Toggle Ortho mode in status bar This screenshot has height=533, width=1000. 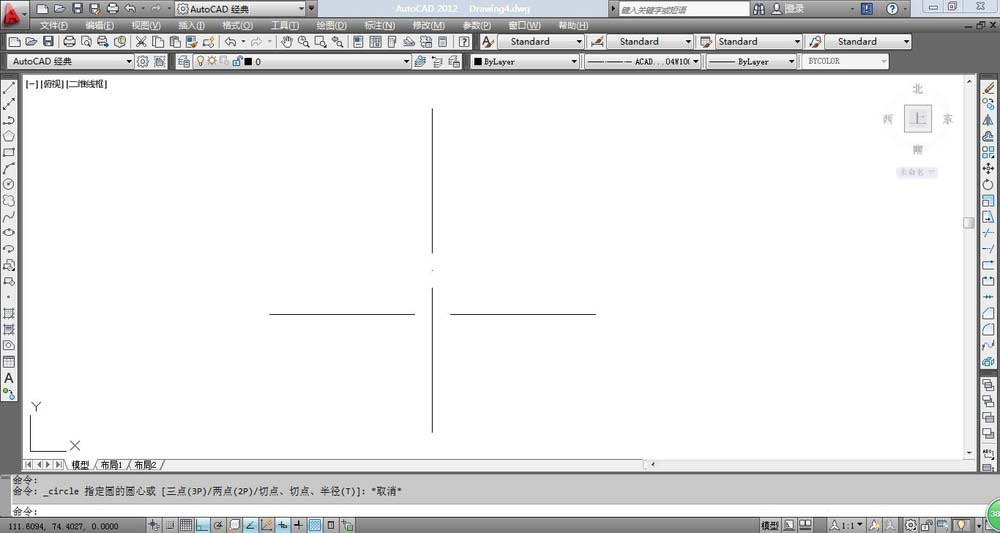pyautogui.click(x=202, y=525)
